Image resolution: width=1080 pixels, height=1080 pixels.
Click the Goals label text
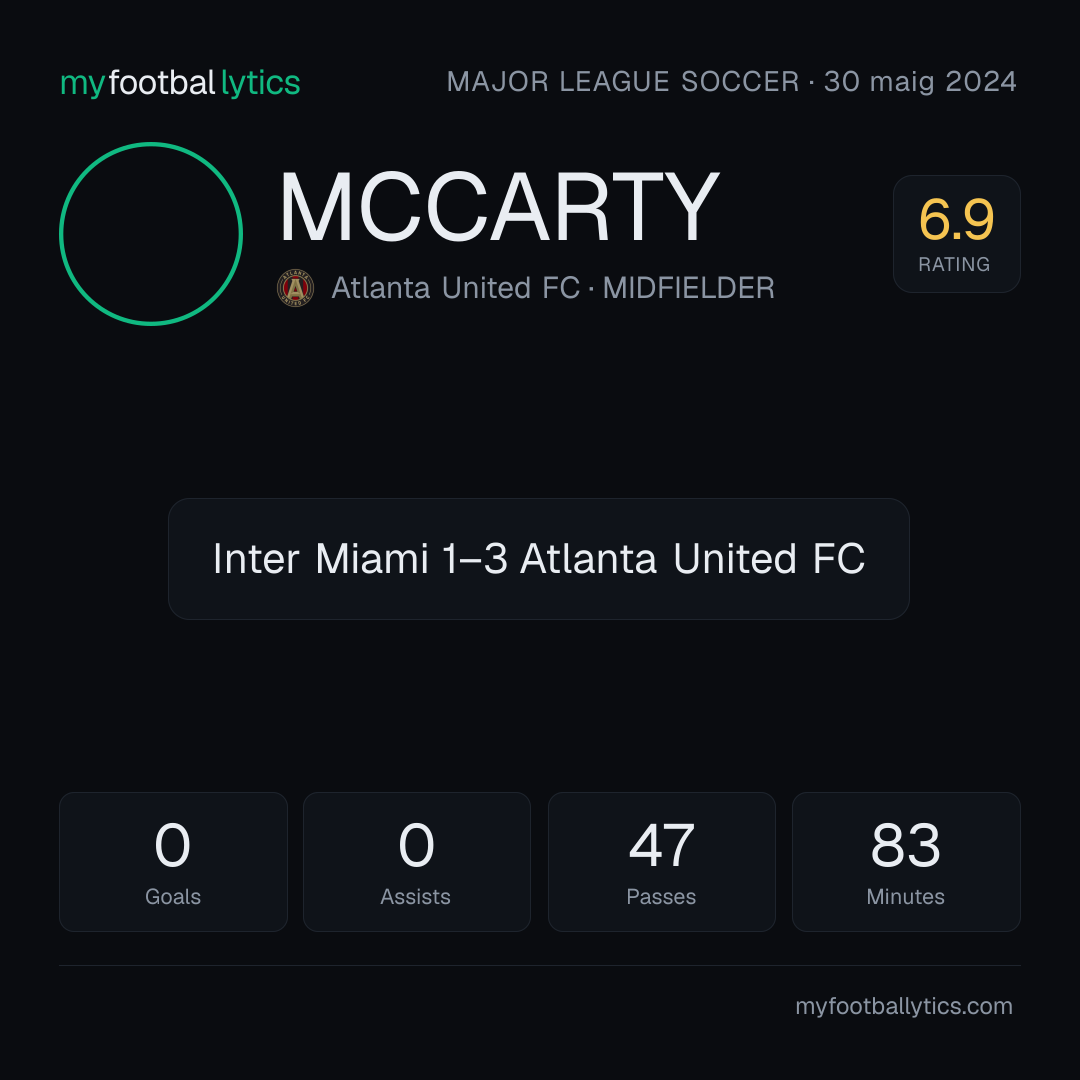click(173, 897)
